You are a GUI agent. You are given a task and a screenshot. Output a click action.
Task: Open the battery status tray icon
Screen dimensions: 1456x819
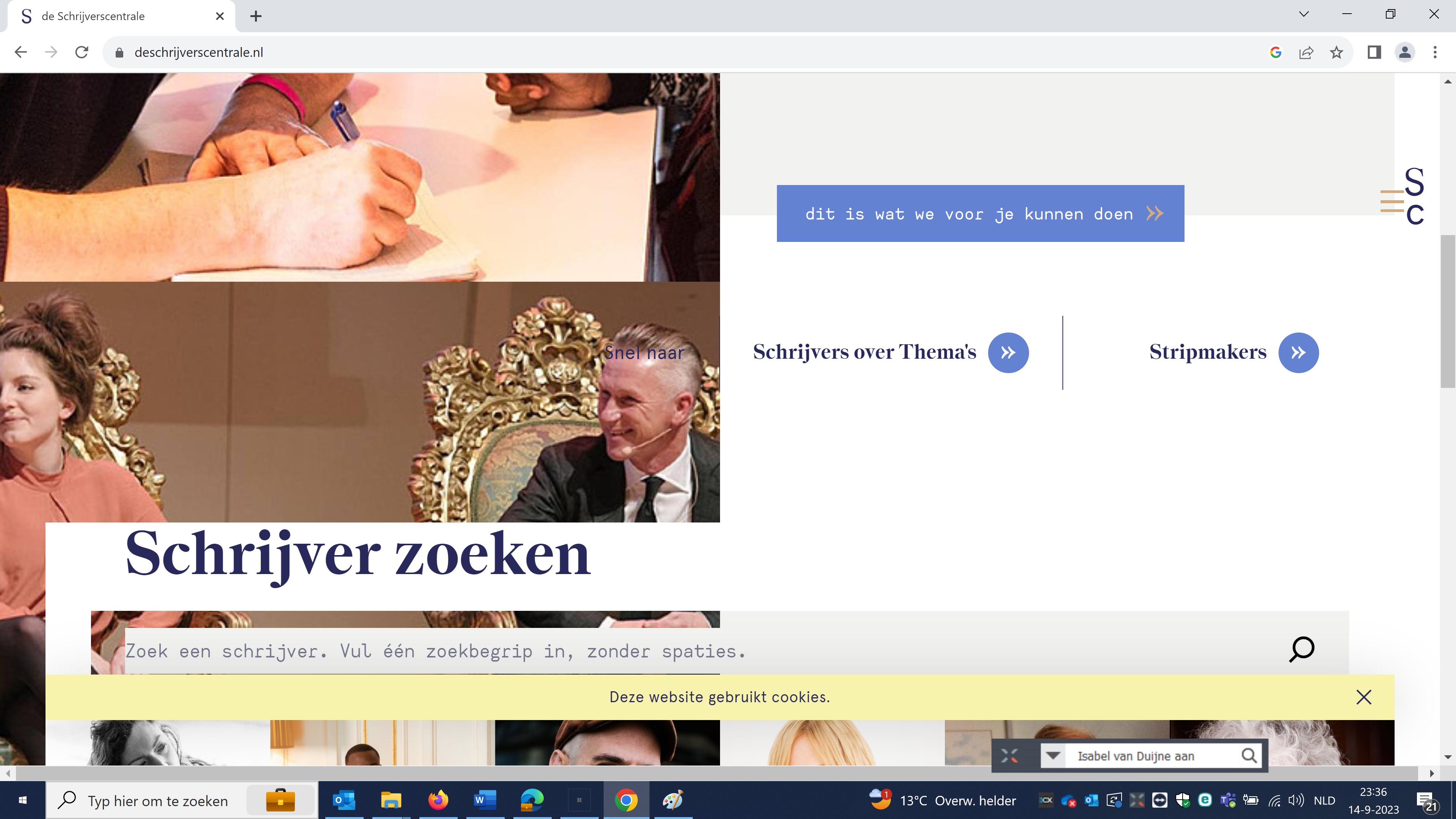(1251, 800)
